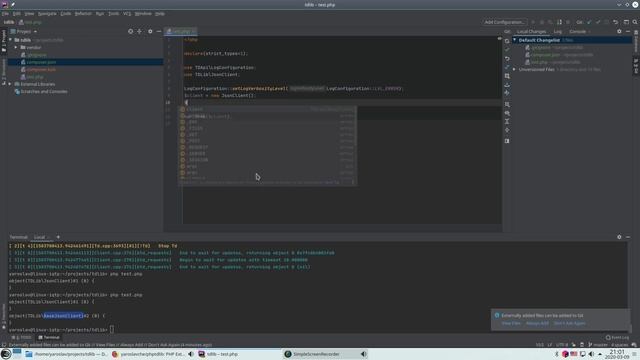Click the Preview Diff icon in Git panel
640x360 pixels.
(507, 141)
